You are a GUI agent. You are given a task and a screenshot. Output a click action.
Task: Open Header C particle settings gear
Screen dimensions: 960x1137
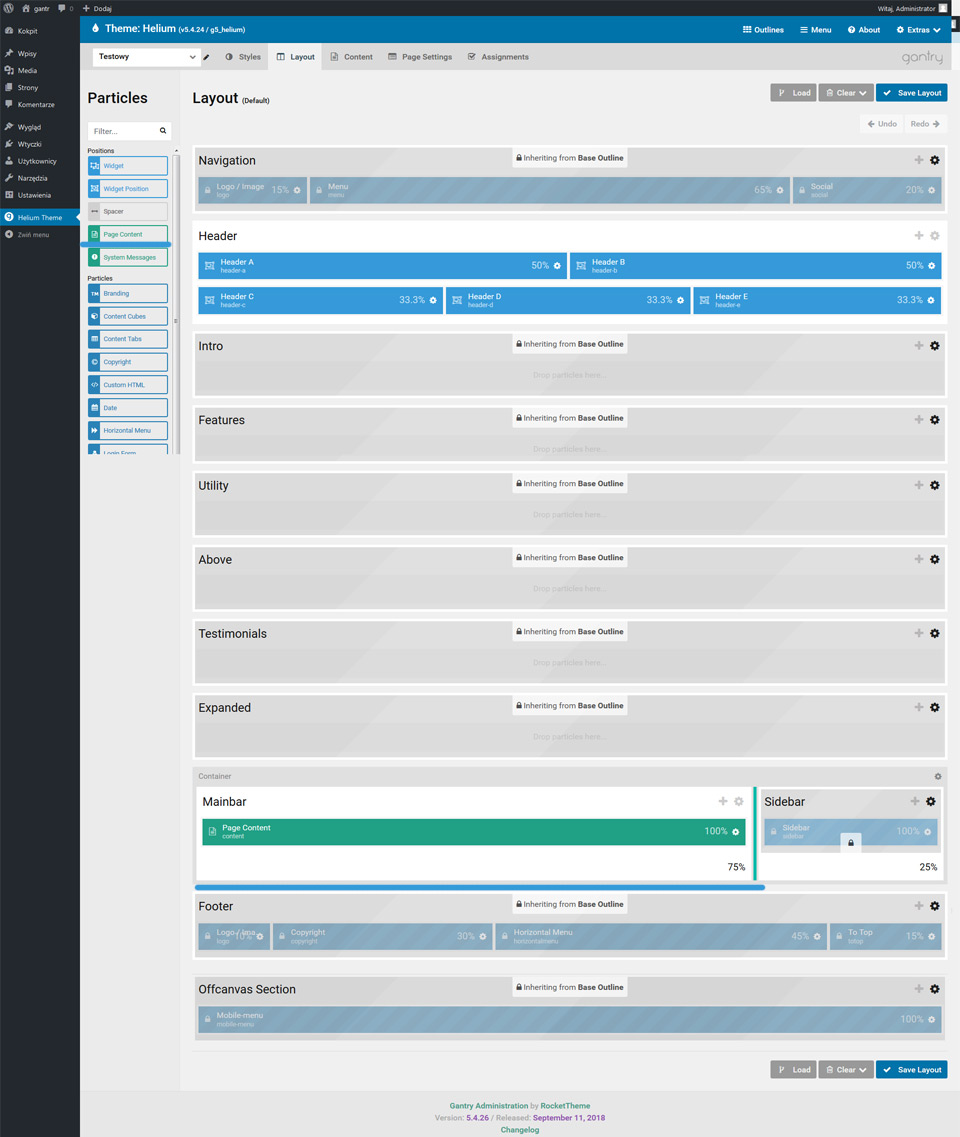pyautogui.click(x=433, y=300)
